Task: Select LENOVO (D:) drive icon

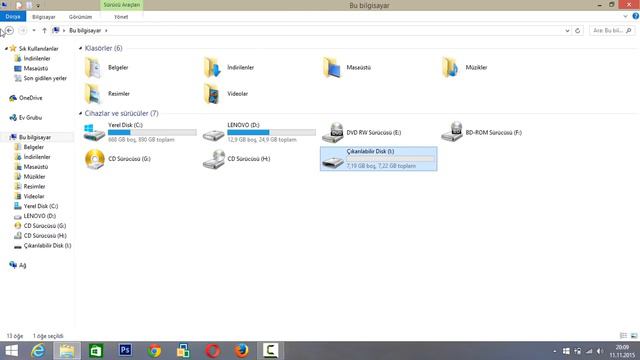Action: [213, 134]
